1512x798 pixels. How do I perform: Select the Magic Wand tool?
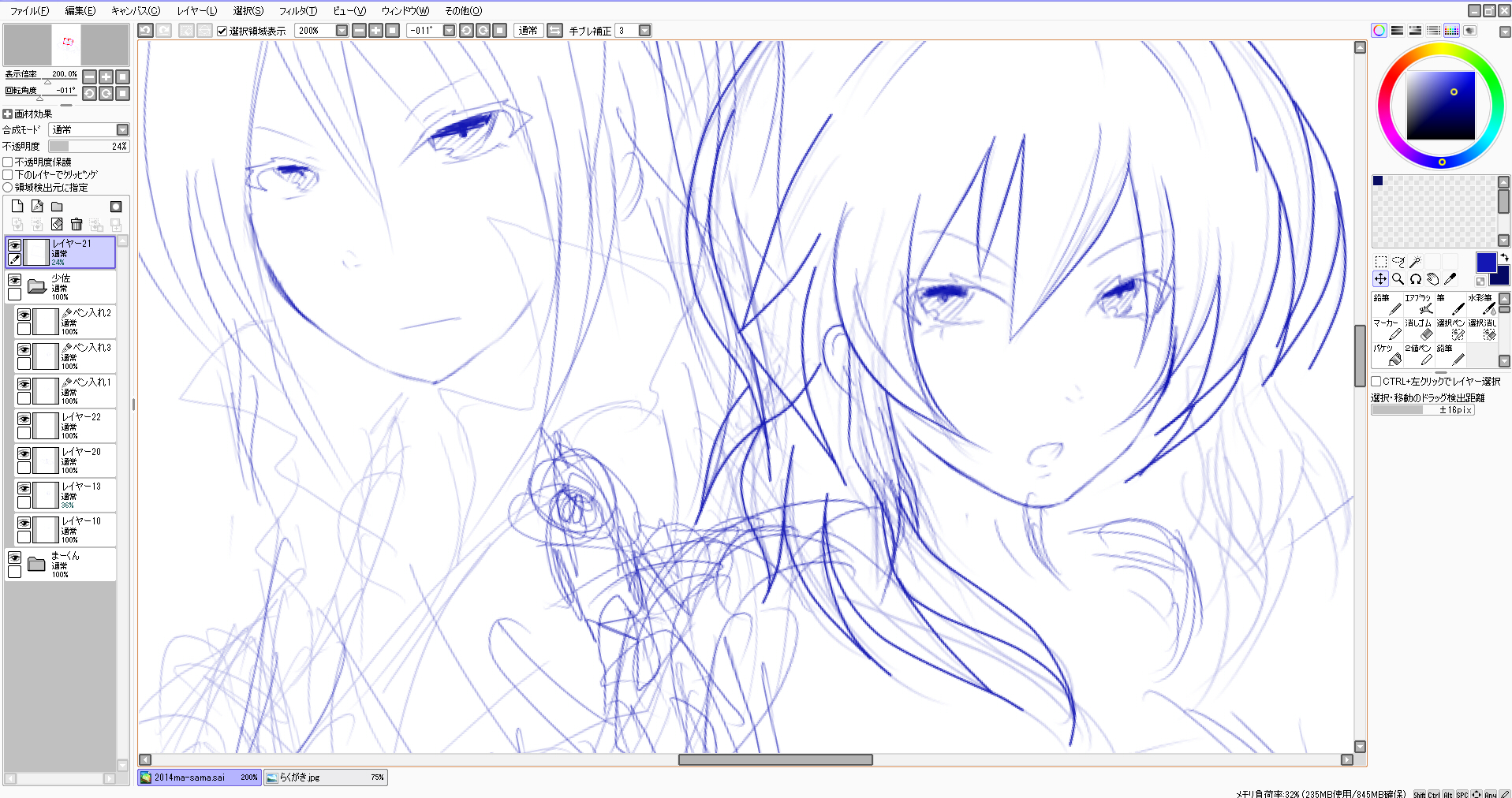(x=1416, y=262)
